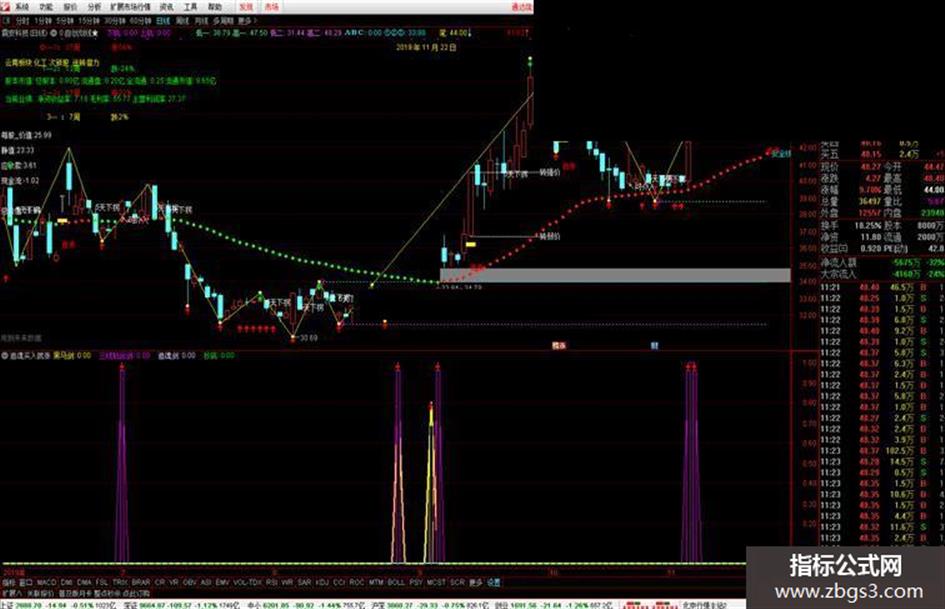Click the 财 marker under main chart
The image size is (945, 609).
coord(654,346)
